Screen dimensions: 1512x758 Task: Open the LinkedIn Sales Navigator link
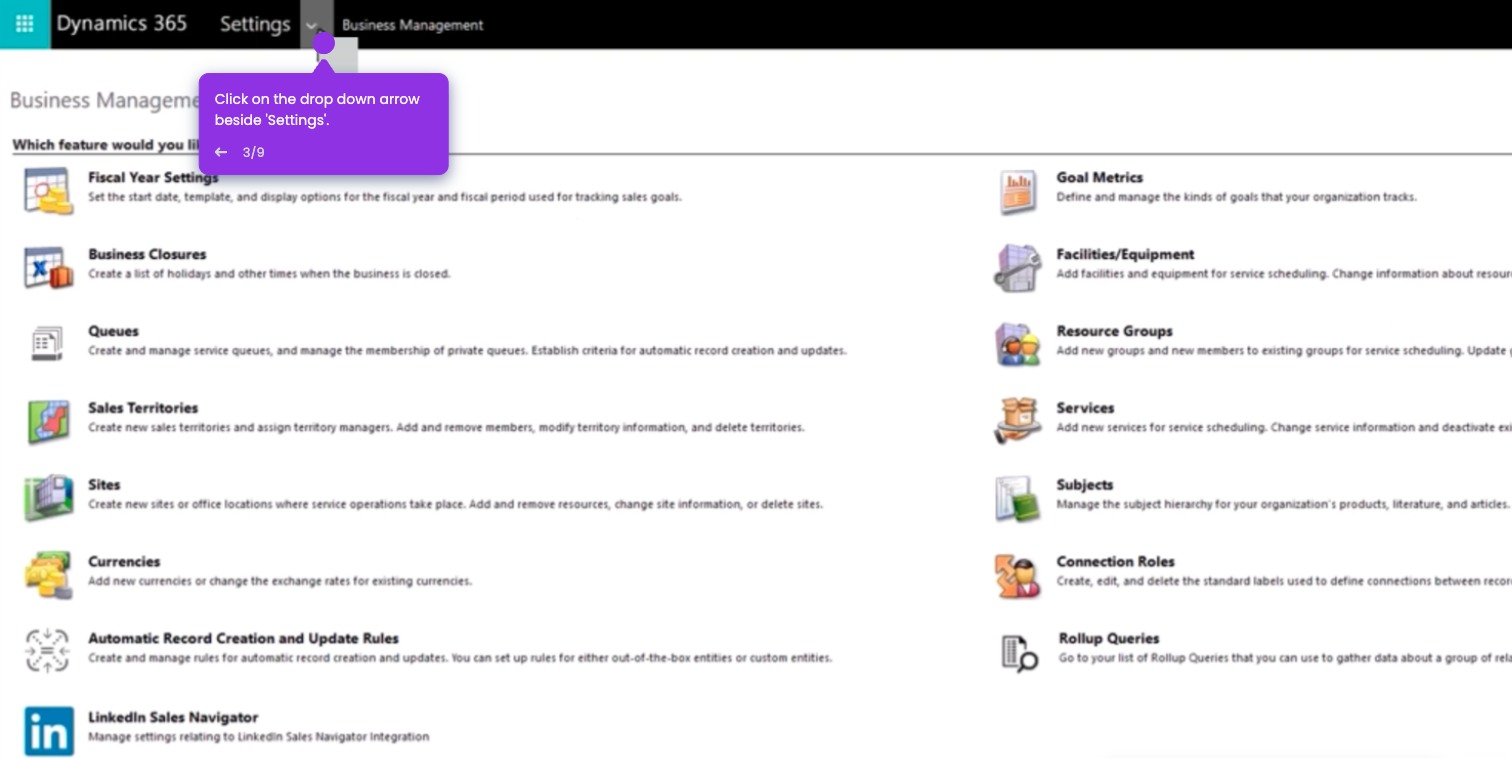173,717
